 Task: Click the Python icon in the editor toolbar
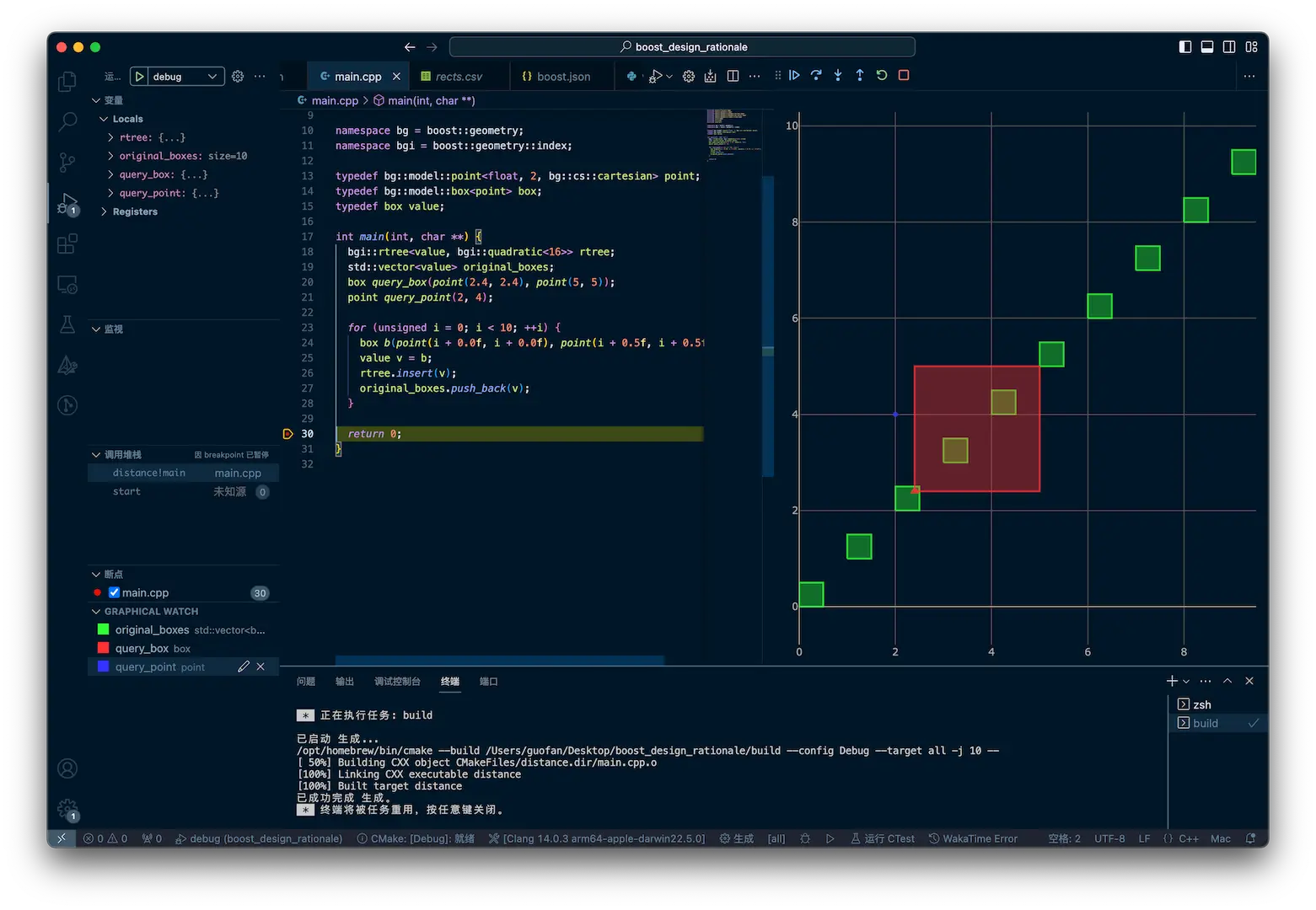click(631, 76)
